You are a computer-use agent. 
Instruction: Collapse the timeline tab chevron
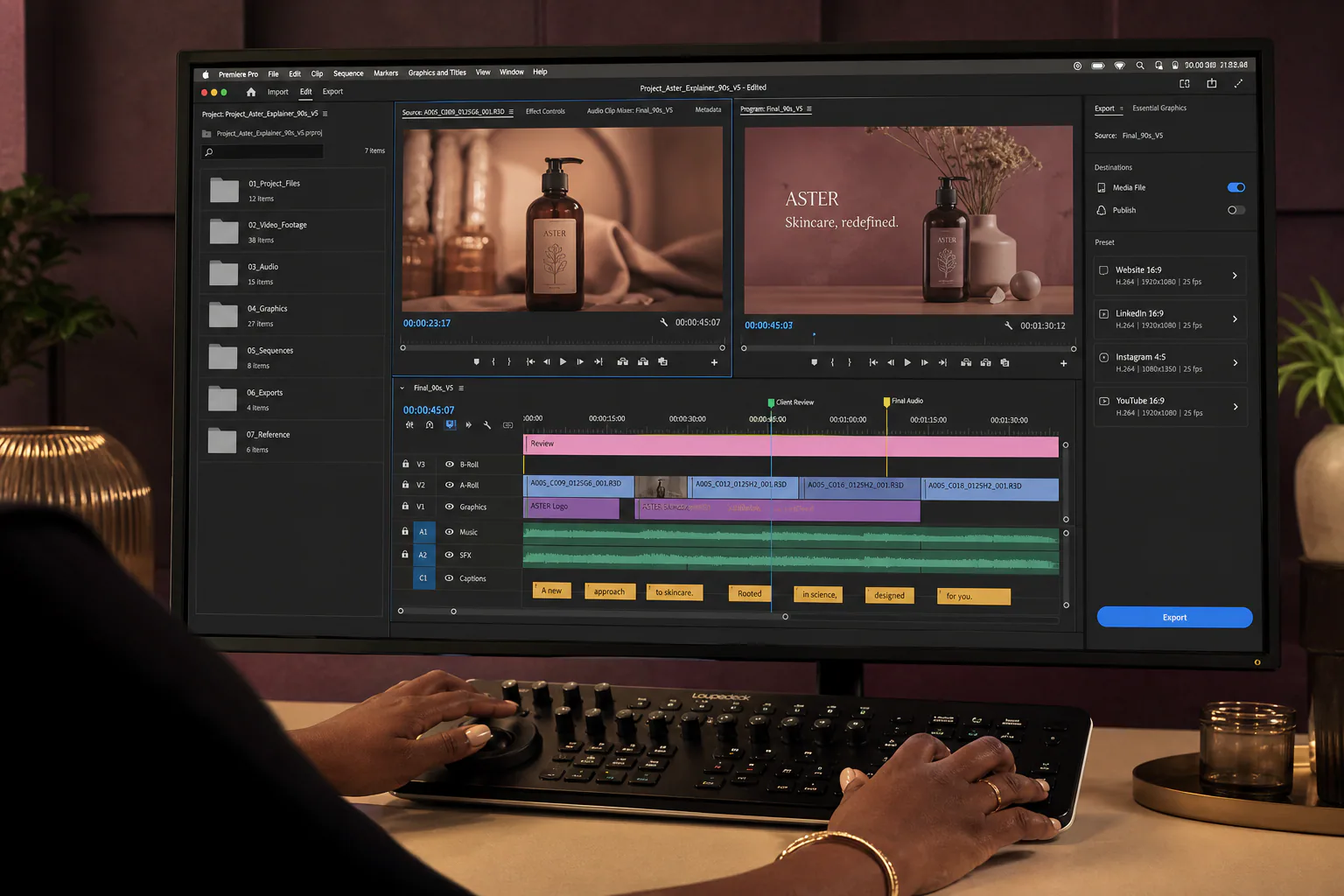402,388
